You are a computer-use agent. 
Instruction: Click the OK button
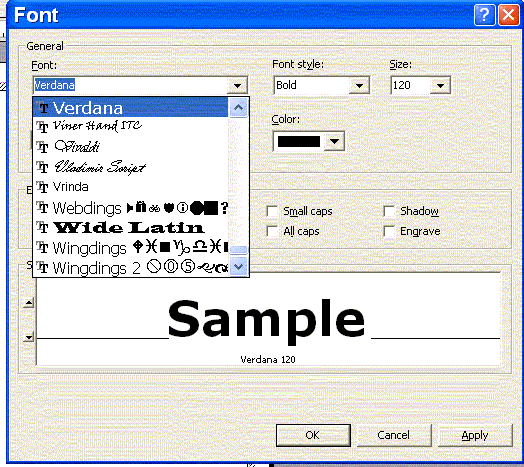(x=313, y=435)
